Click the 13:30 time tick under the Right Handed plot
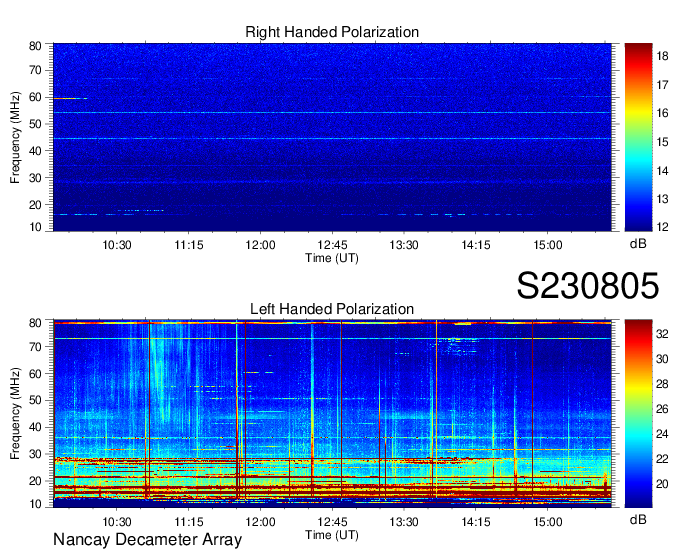 click(404, 245)
